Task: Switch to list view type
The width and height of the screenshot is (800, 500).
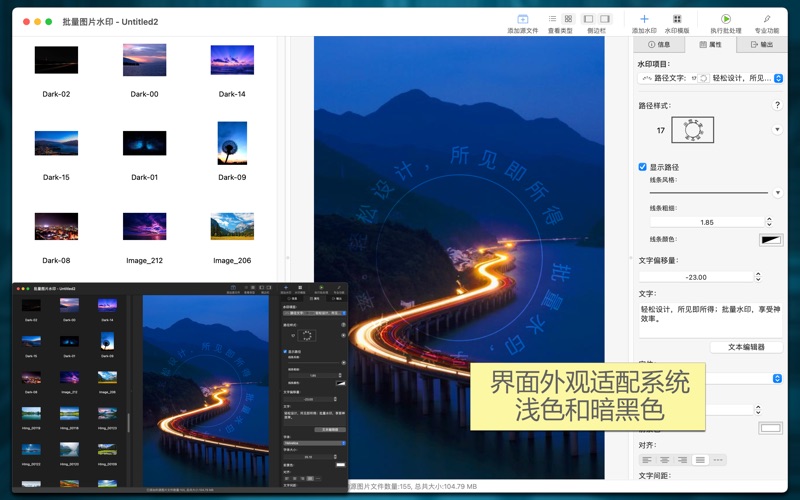Action: [552, 19]
